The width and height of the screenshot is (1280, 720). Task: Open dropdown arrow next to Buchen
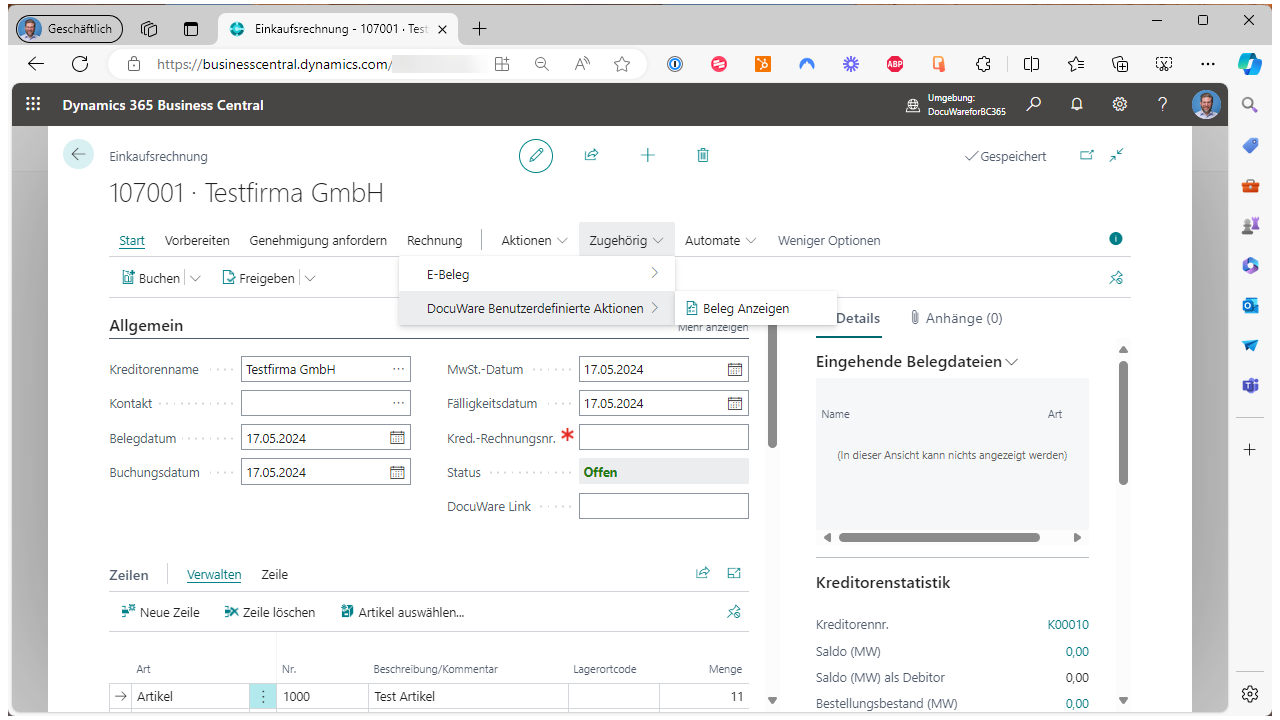click(x=195, y=278)
